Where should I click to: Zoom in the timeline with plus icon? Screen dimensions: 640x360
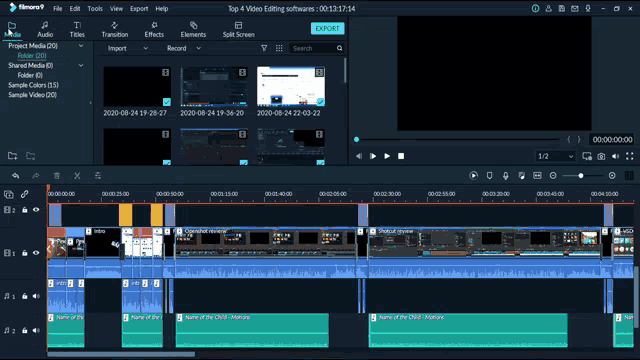[x=612, y=176]
